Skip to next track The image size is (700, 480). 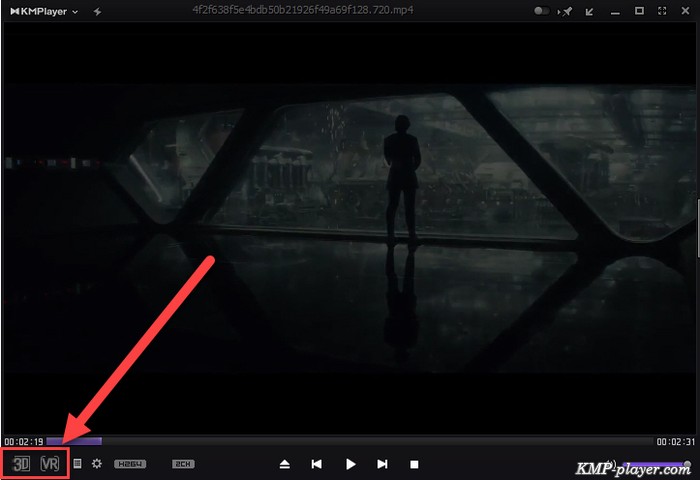(382, 464)
